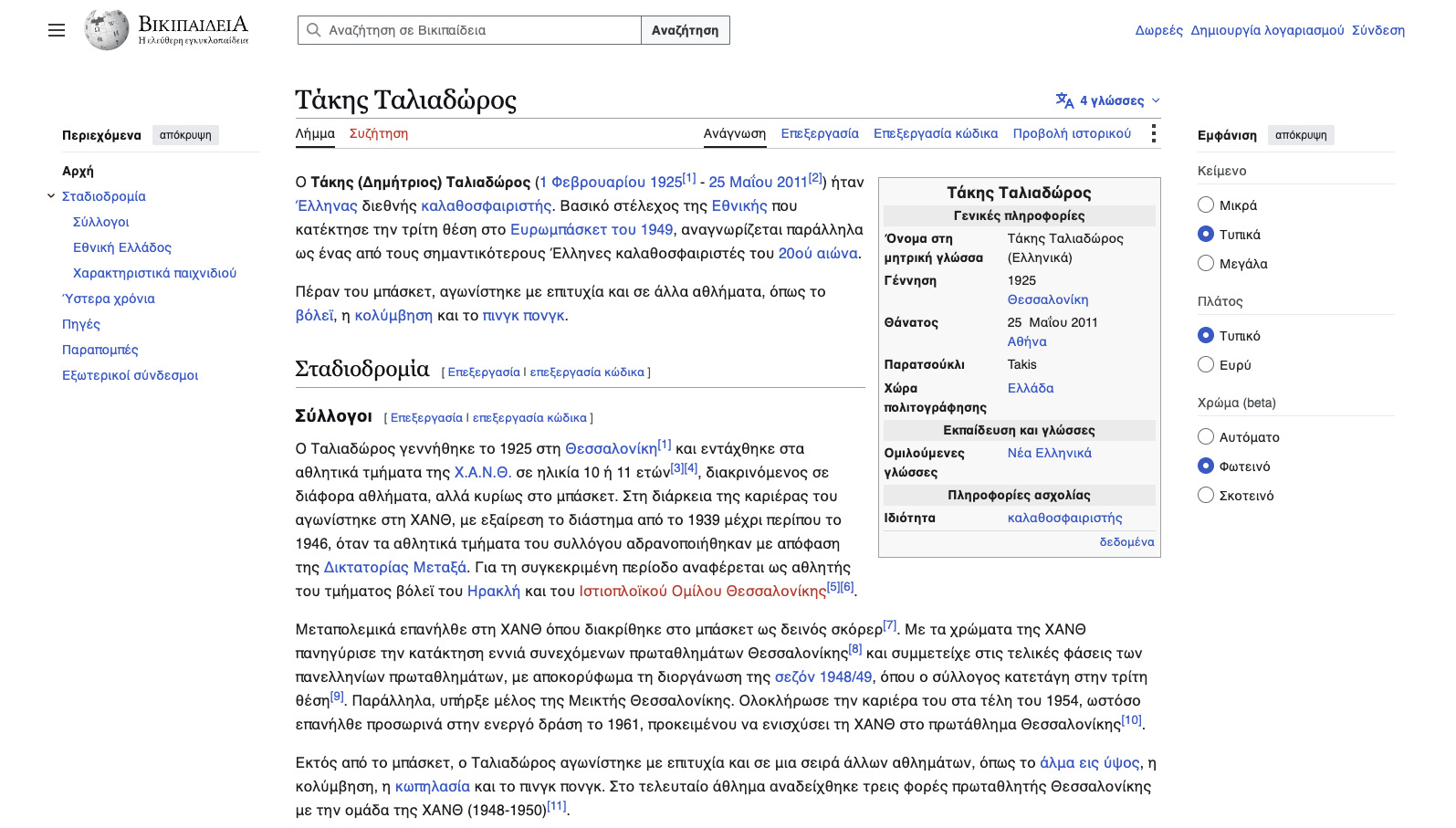The height and width of the screenshot is (828, 1456).
Task: Select the Σκοτεινό color option
Action: 1206,495
